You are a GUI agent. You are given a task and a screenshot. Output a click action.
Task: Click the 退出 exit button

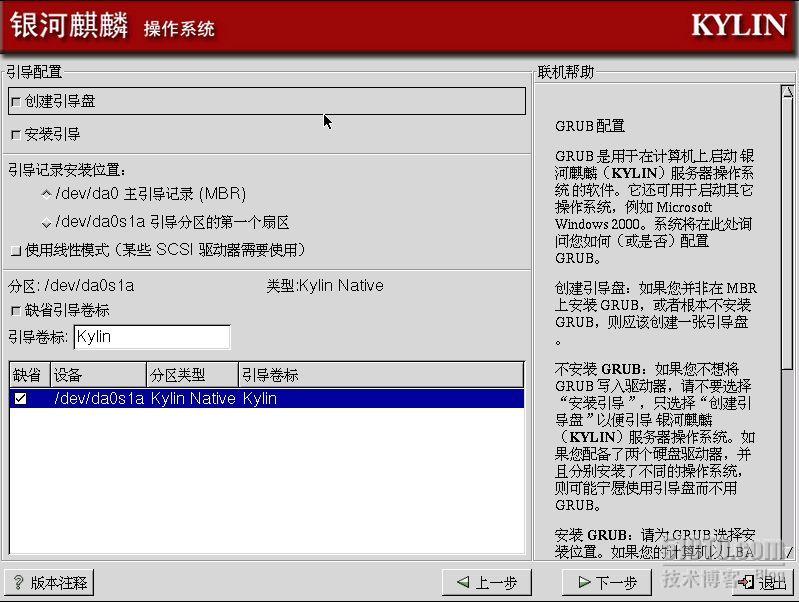point(763,582)
